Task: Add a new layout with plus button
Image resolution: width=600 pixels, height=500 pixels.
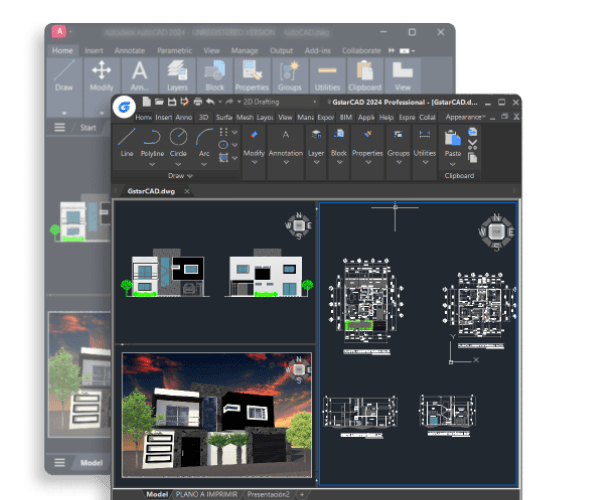Action: coord(302,495)
